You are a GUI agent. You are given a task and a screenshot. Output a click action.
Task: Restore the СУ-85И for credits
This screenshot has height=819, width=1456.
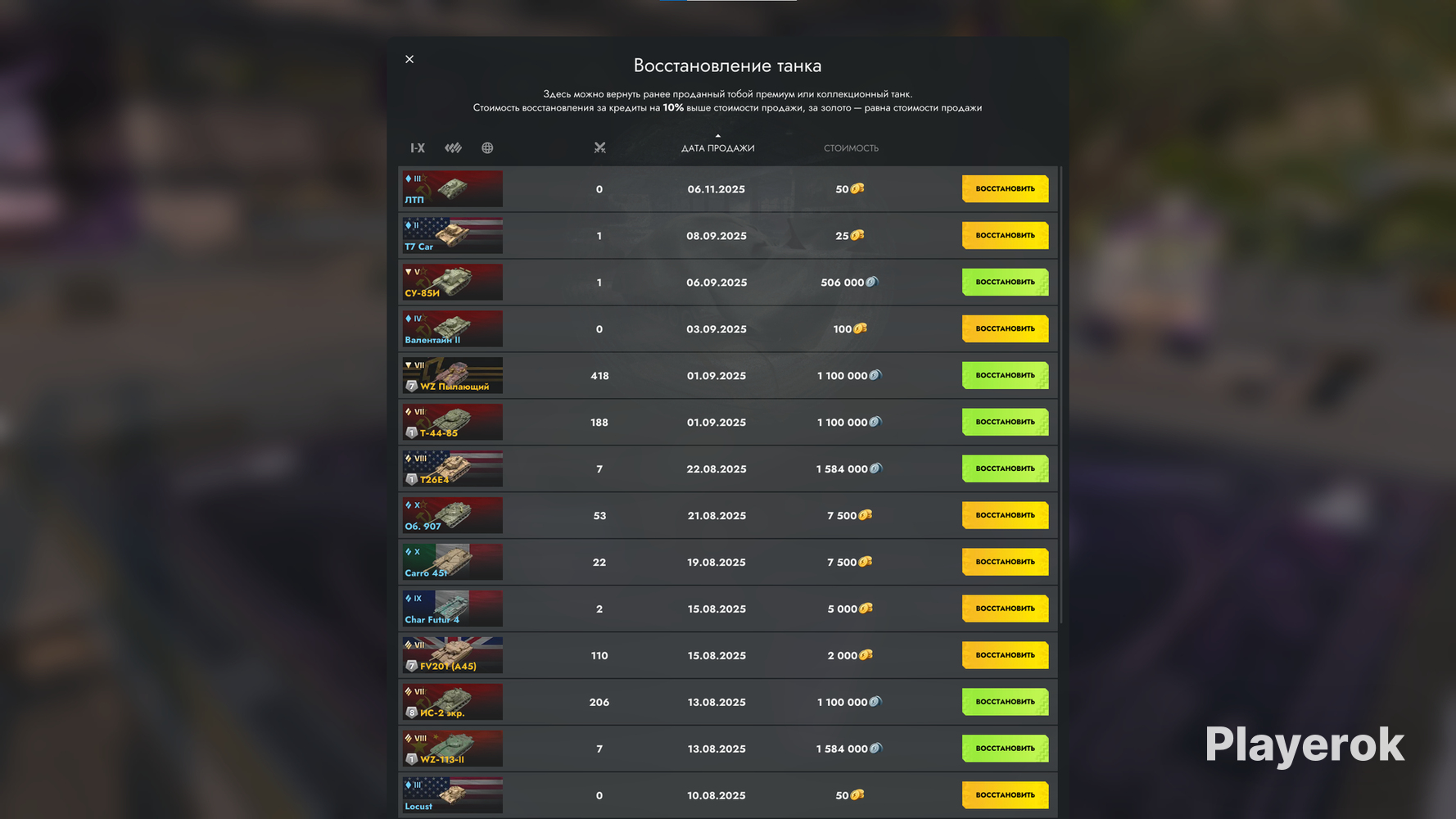click(1005, 283)
